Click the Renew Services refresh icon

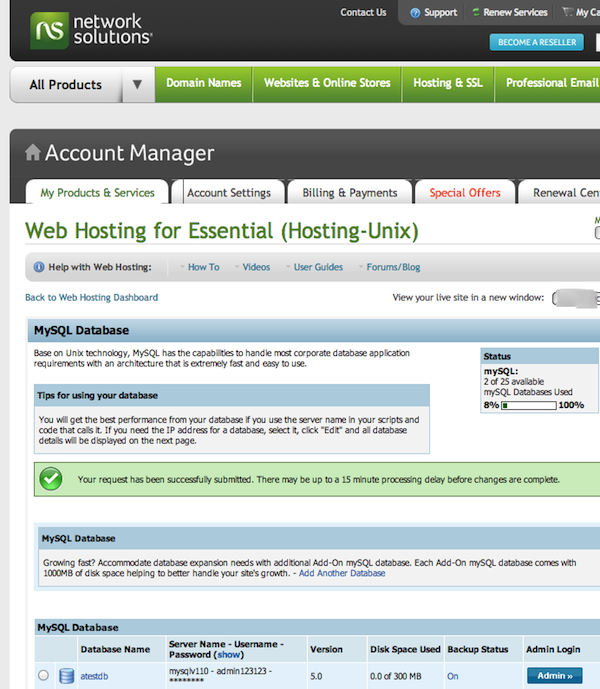pos(476,13)
